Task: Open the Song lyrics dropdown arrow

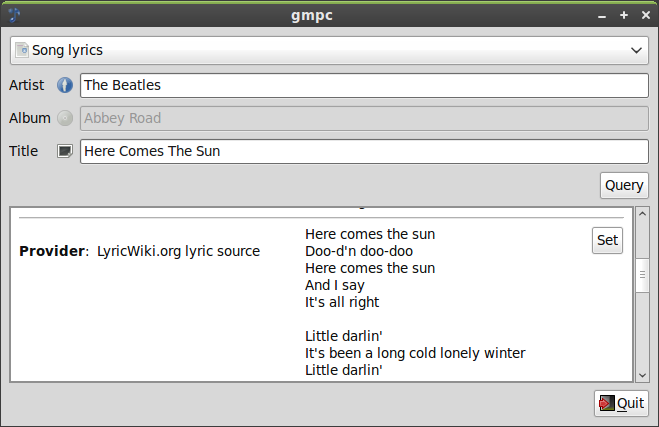Action: tap(637, 50)
